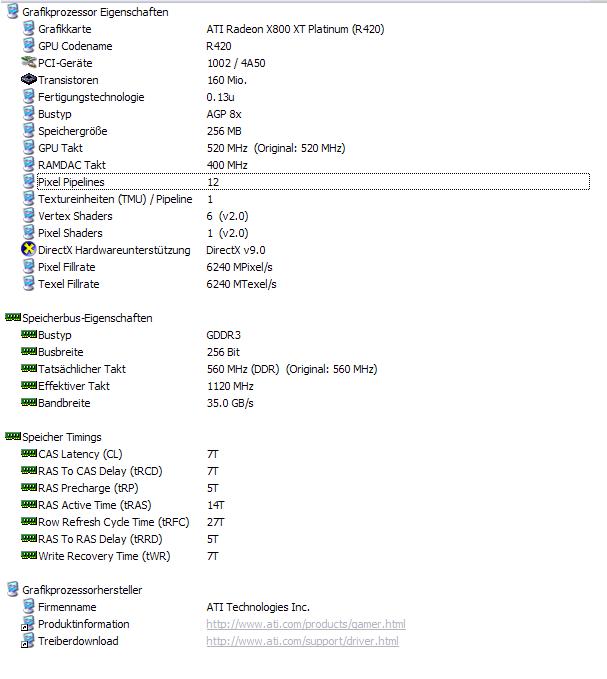
Task: Click the memory icon beside Effektiver Takt
Action: (29, 385)
